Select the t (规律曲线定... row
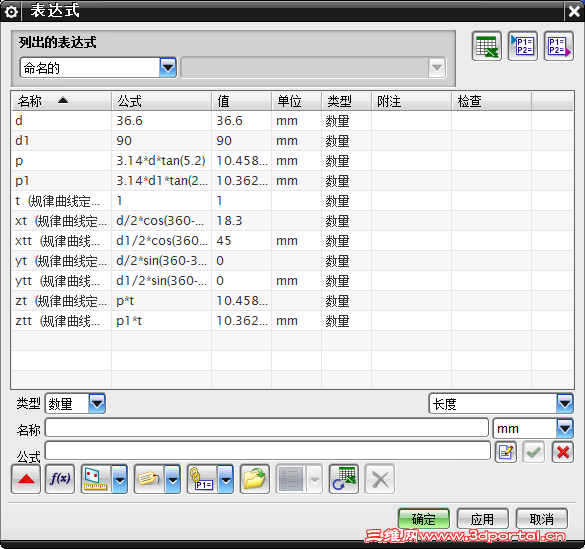The width and height of the screenshot is (585, 549). pyautogui.click(x=292, y=201)
